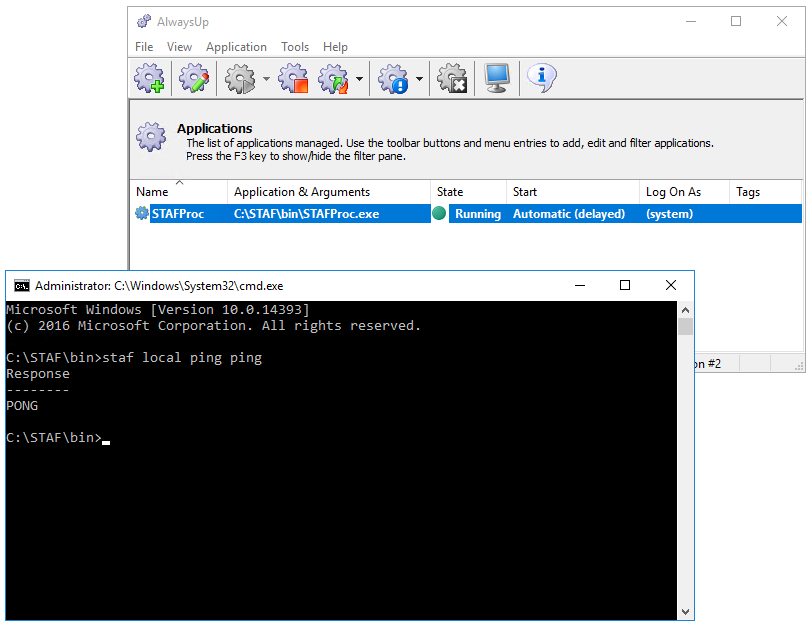809x624 pixels.
Task: Click the Add Application gear icon
Action: click(x=150, y=78)
